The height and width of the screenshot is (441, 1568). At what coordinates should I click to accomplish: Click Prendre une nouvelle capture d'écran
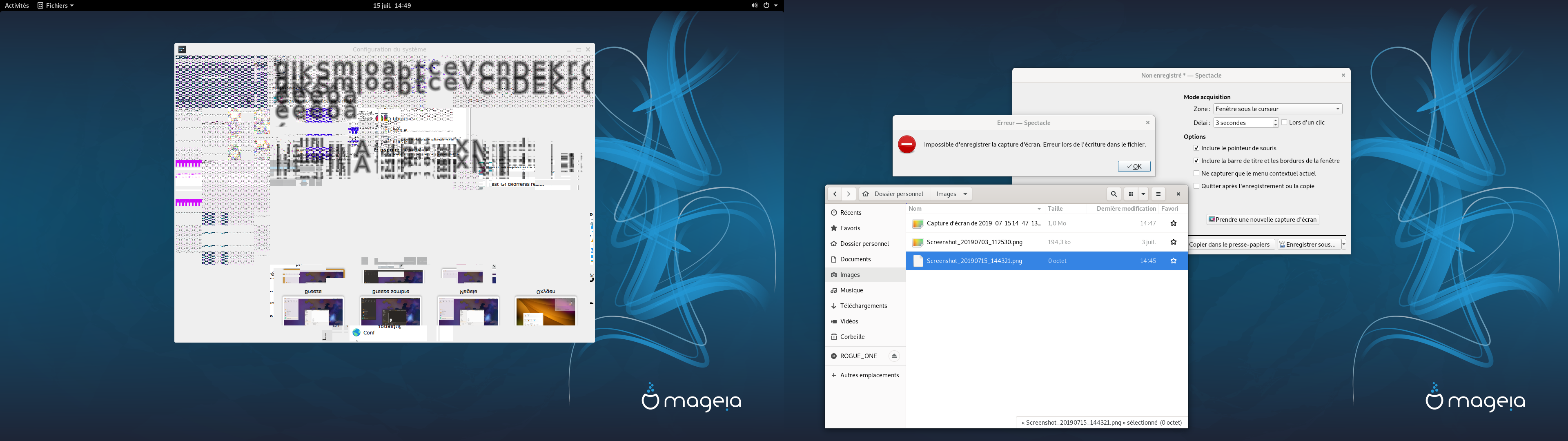point(1263,219)
